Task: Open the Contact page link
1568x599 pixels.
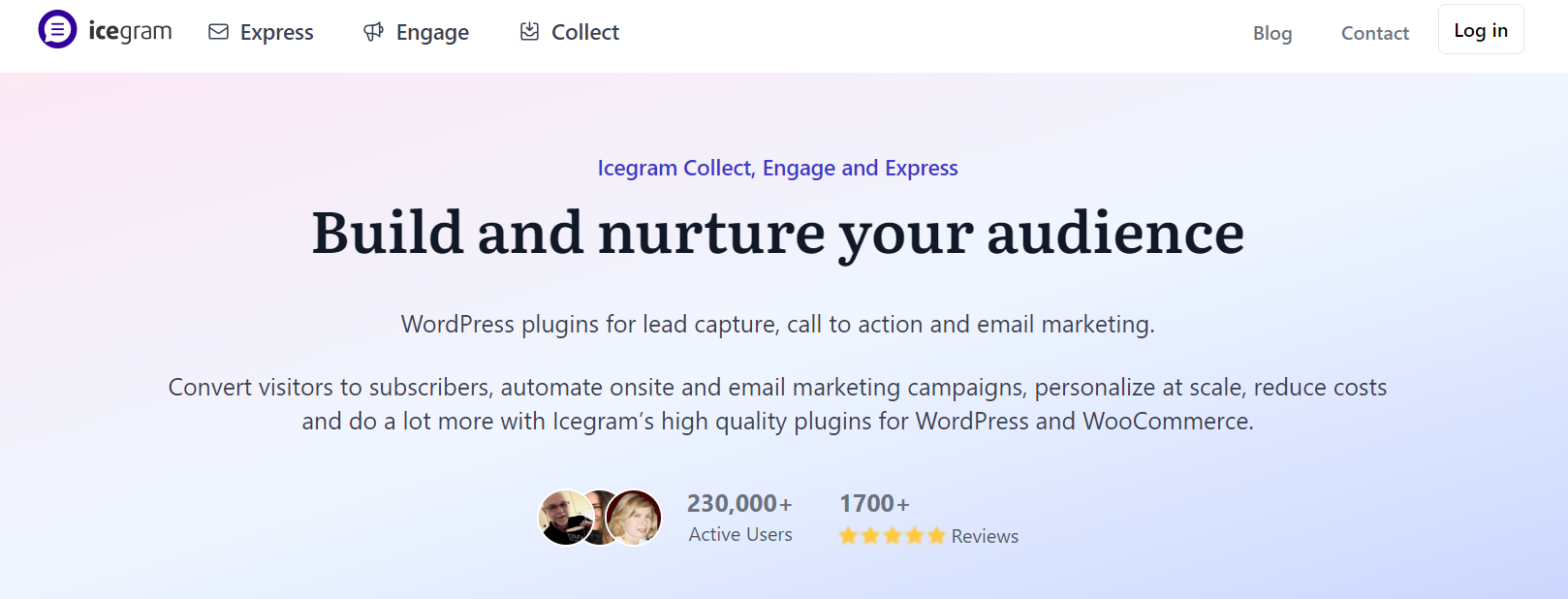Action: (1374, 33)
